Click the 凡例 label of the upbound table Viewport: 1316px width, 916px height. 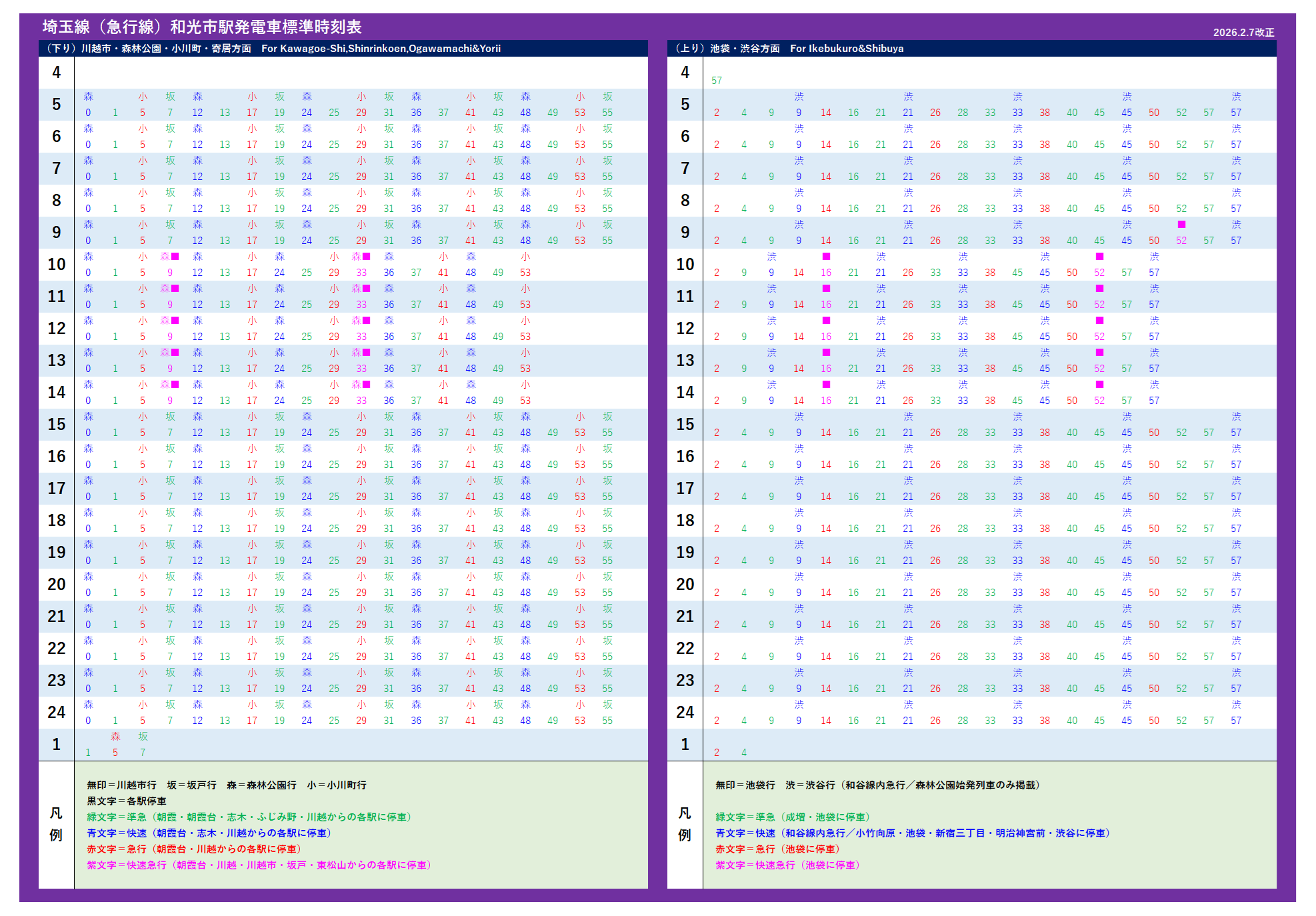(685, 824)
